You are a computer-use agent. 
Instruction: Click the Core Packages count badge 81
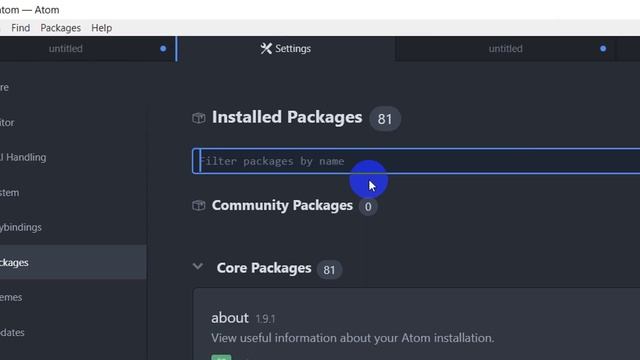coord(329,269)
